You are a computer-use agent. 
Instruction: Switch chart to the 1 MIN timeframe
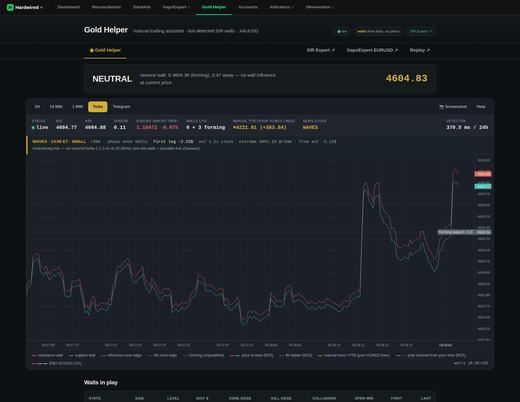pos(77,107)
